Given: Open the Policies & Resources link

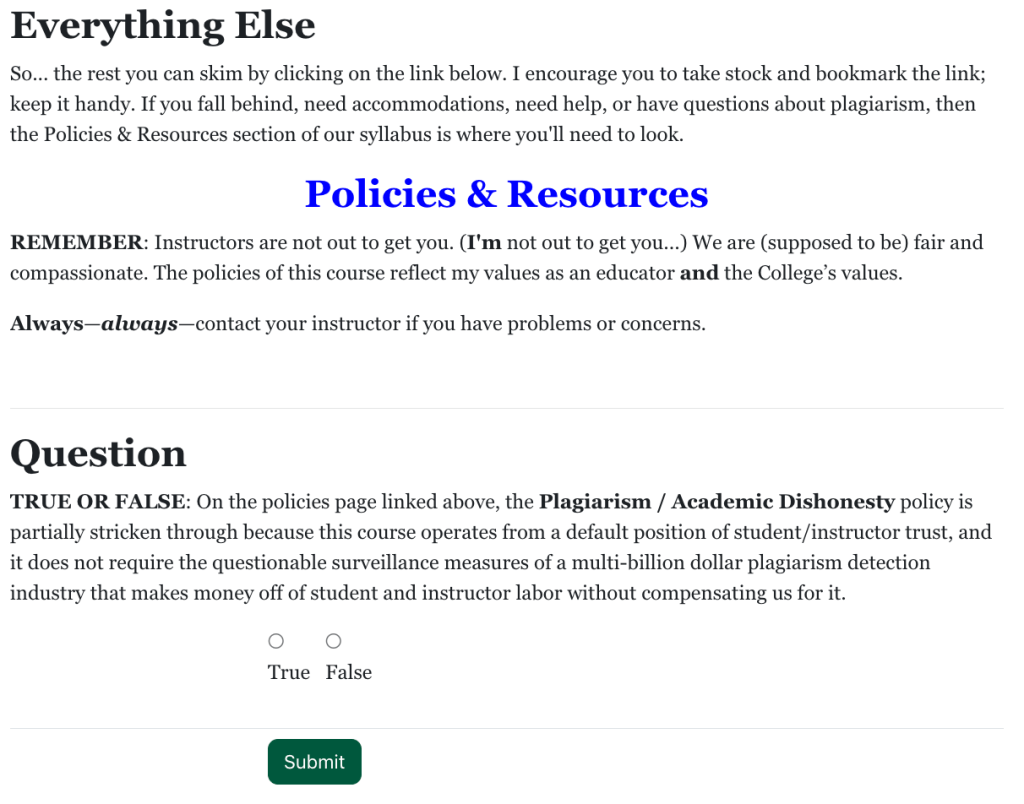Looking at the screenshot, I should [x=506, y=194].
